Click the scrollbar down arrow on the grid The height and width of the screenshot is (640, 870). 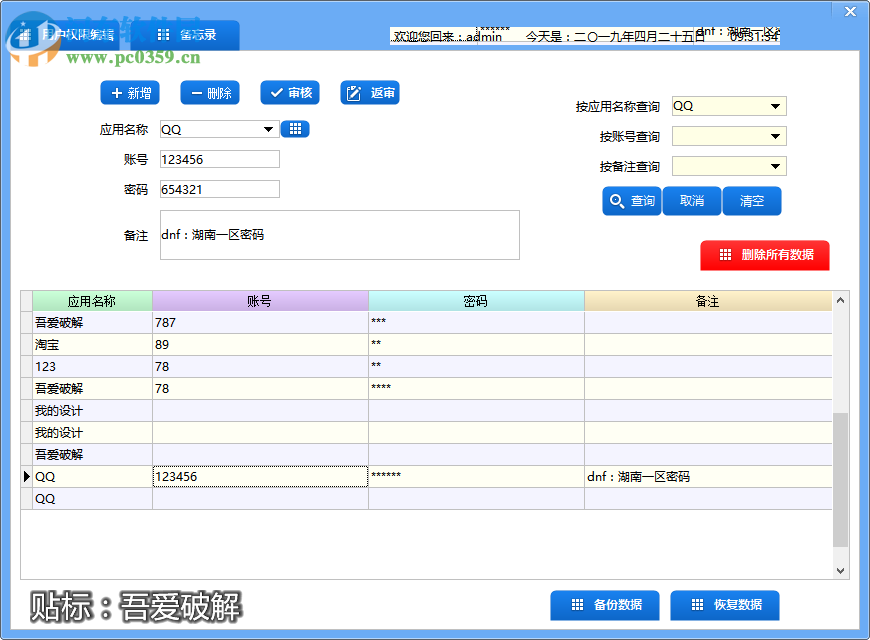tap(840, 570)
